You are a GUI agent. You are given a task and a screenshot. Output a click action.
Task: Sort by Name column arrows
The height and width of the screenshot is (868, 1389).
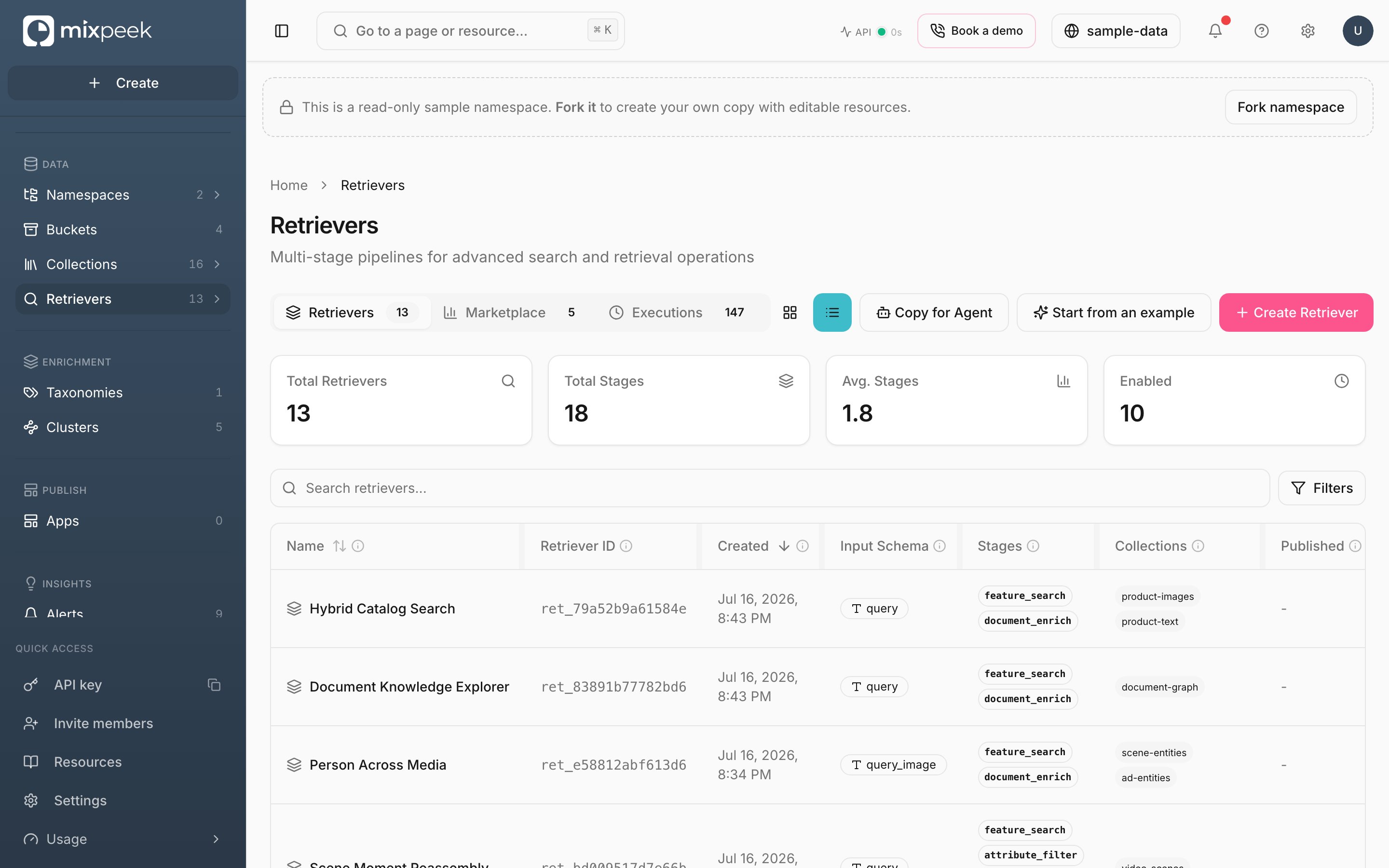[340, 546]
